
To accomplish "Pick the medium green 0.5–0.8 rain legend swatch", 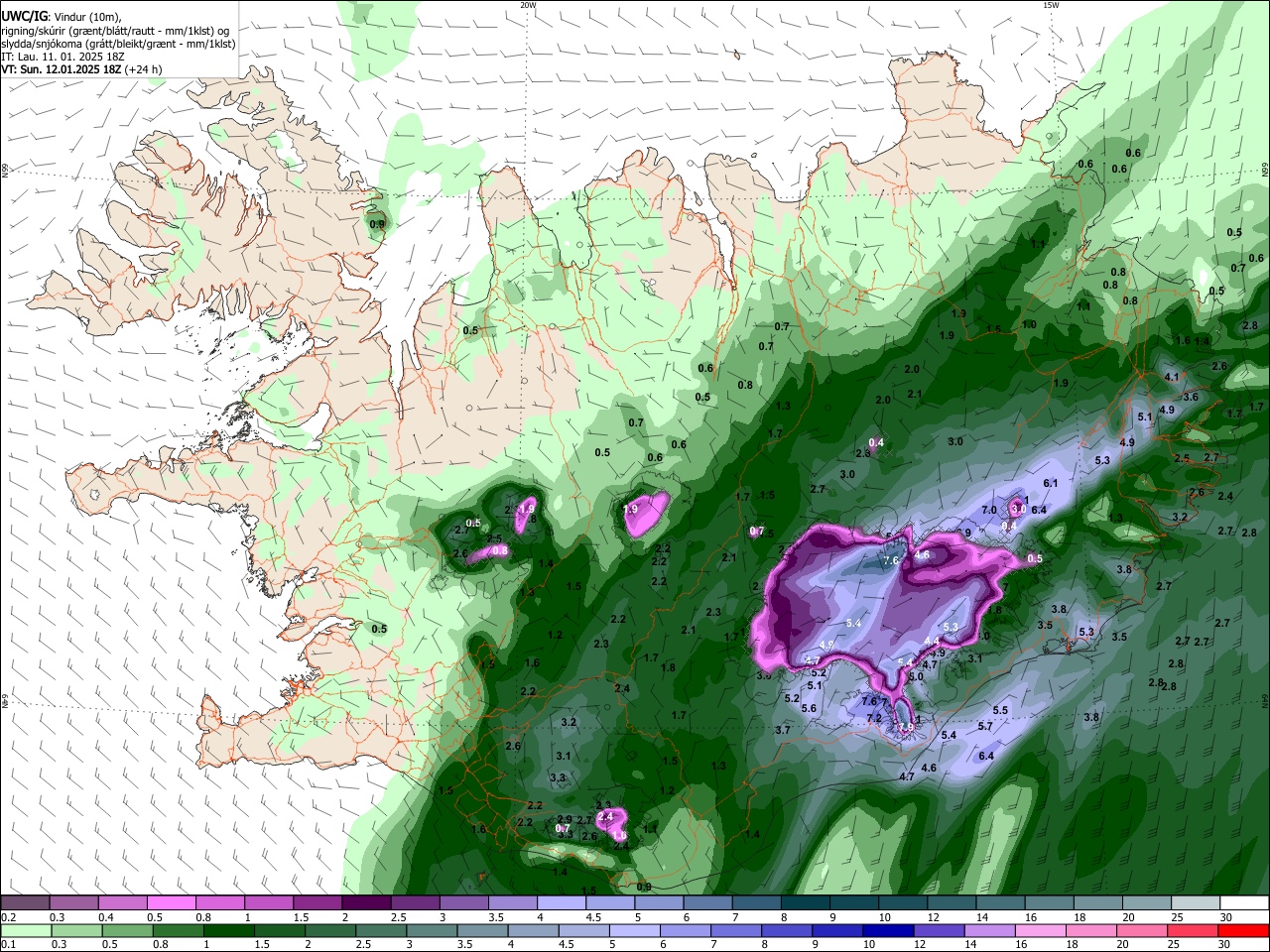I will coord(127,930).
